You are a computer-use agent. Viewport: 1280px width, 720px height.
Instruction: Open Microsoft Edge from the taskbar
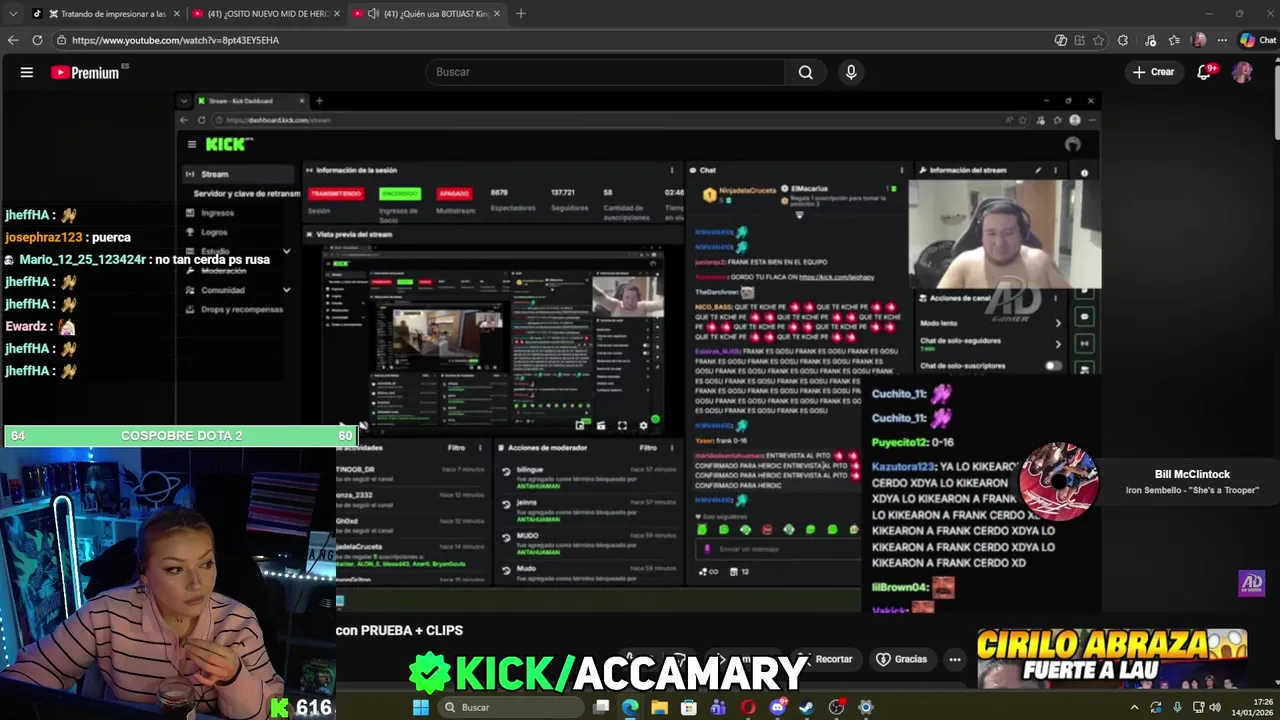pos(630,707)
